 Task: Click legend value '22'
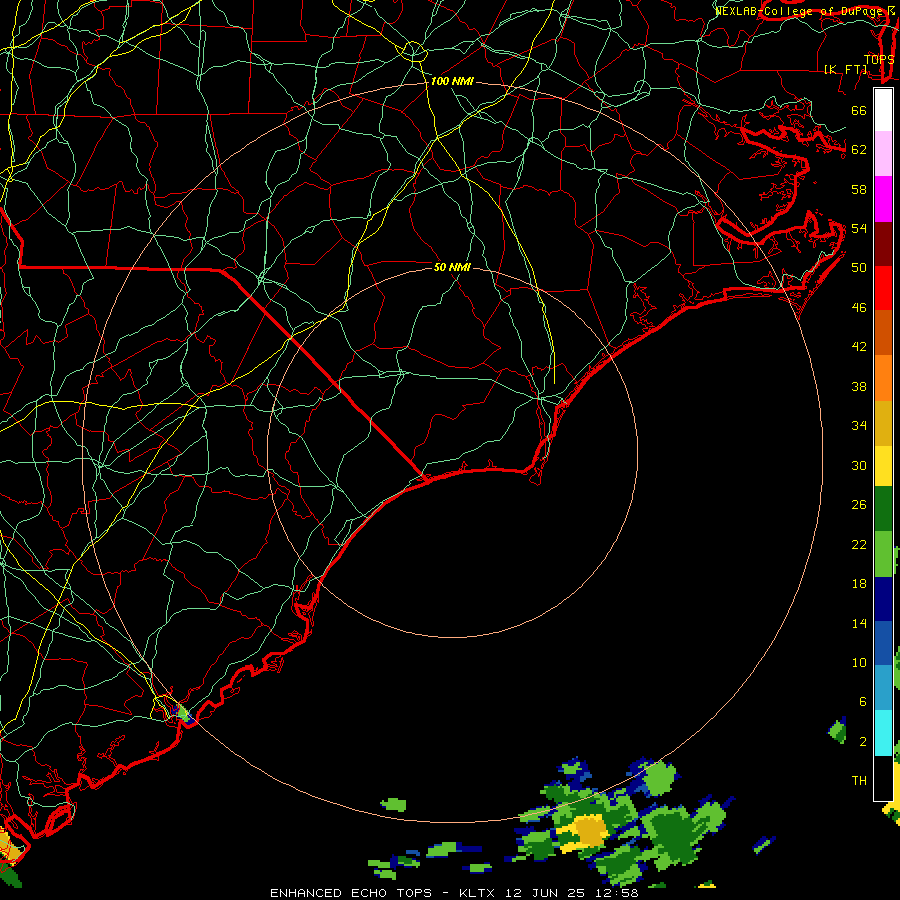[x=859, y=544]
